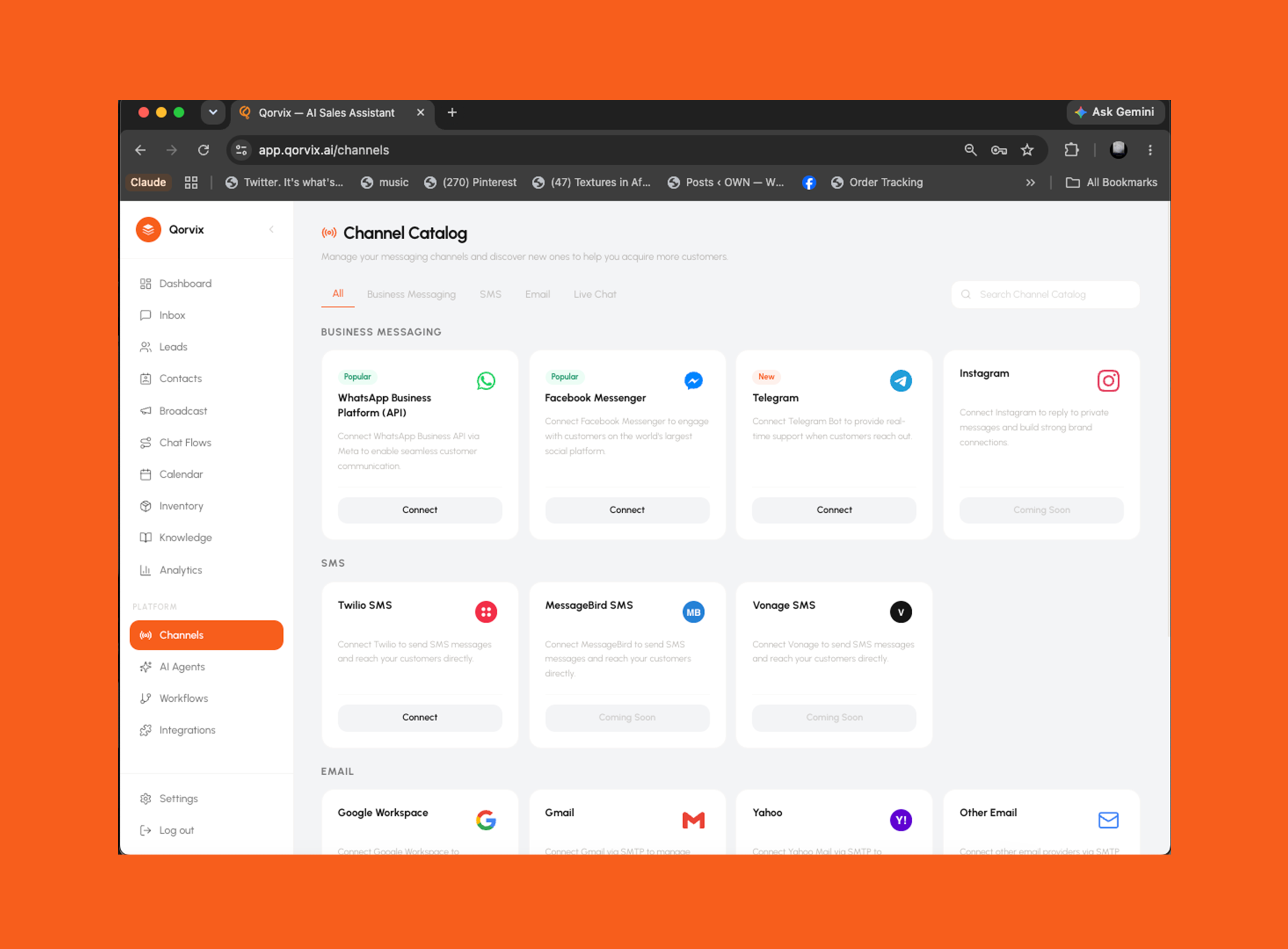This screenshot has height=949, width=1288.
Task: Connect the Twilio SMS channel
Action: [420, 717]
